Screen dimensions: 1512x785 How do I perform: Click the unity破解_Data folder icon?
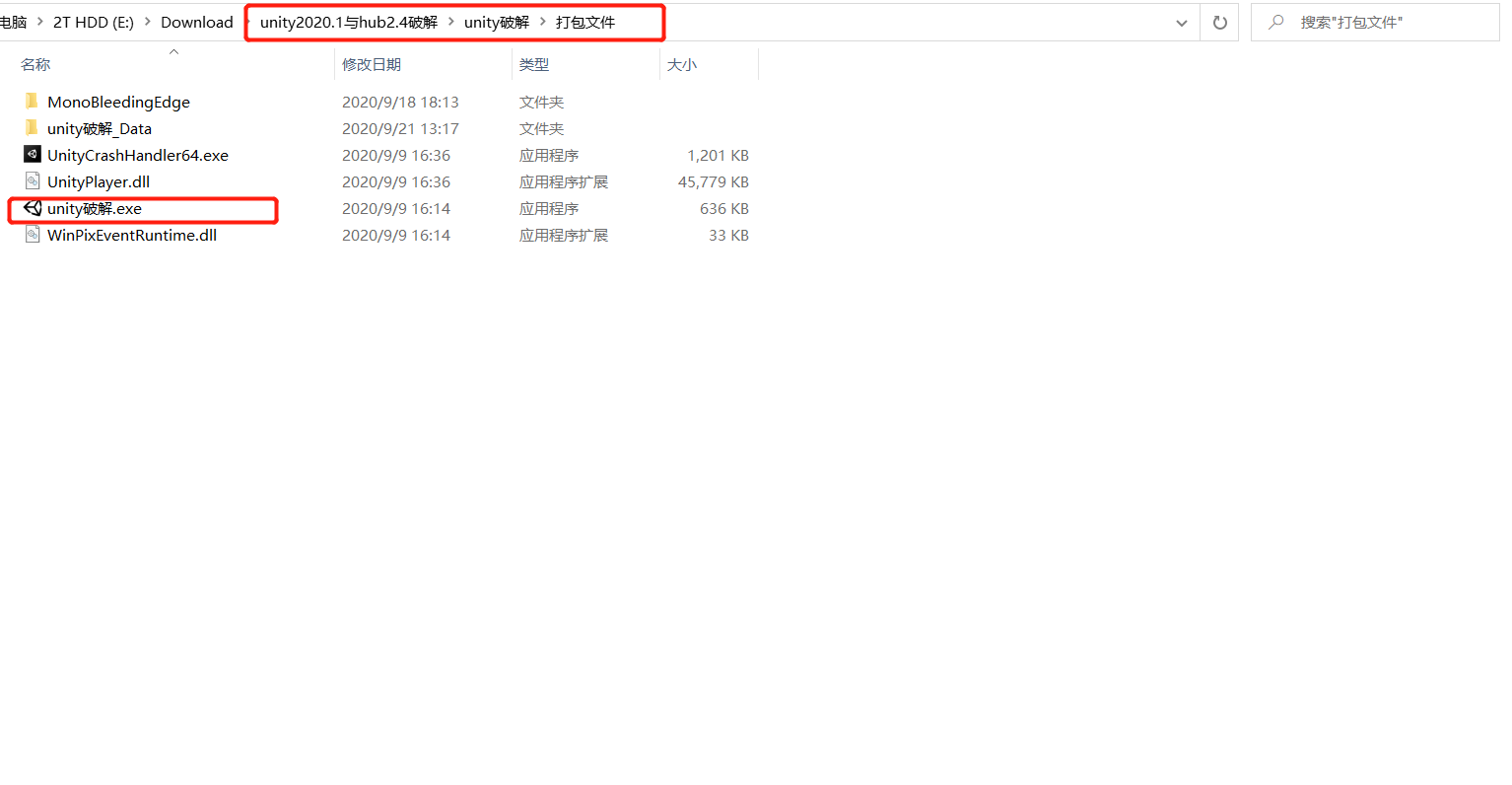click(32, 128)
